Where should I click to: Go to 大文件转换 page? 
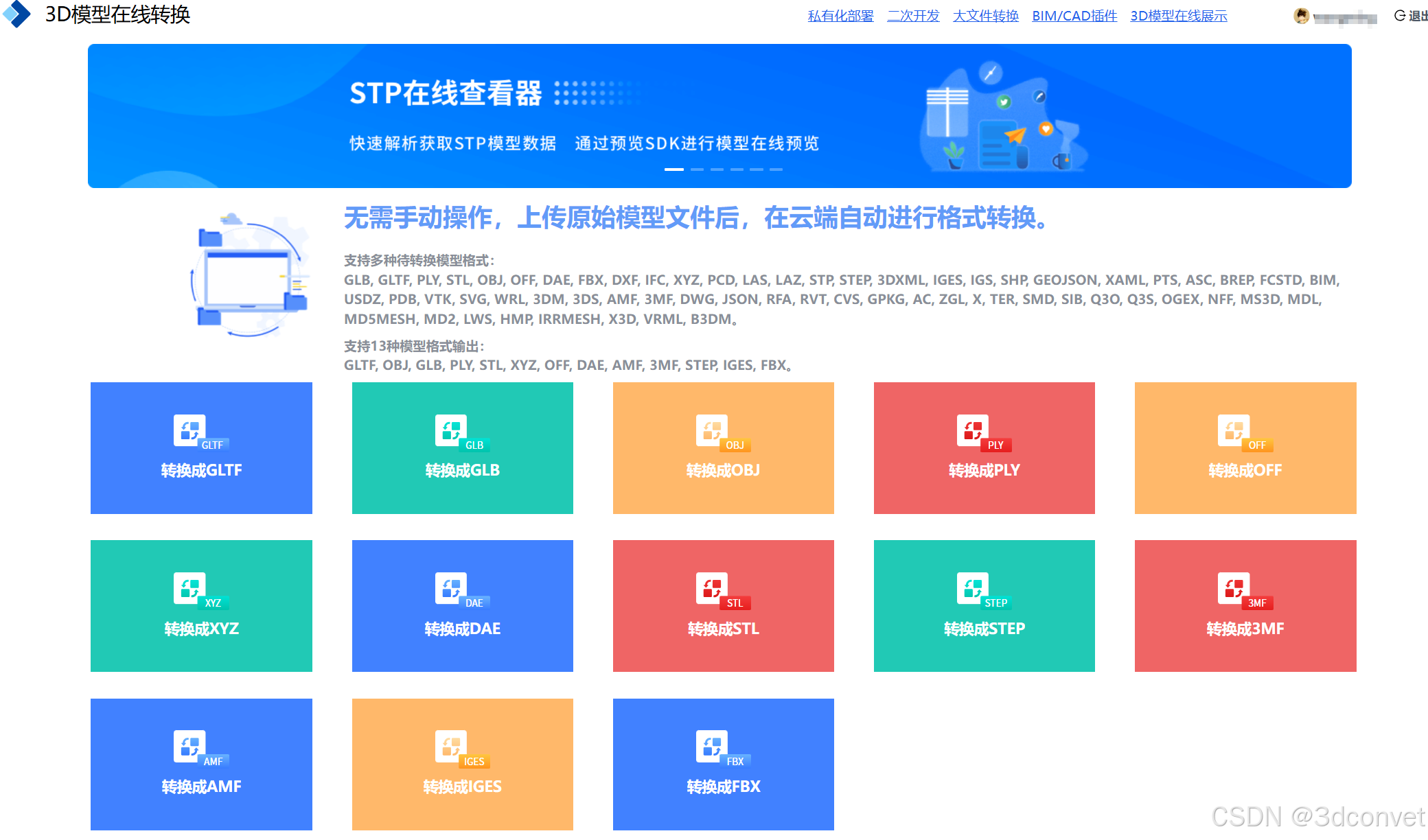(x=985, y=16)
